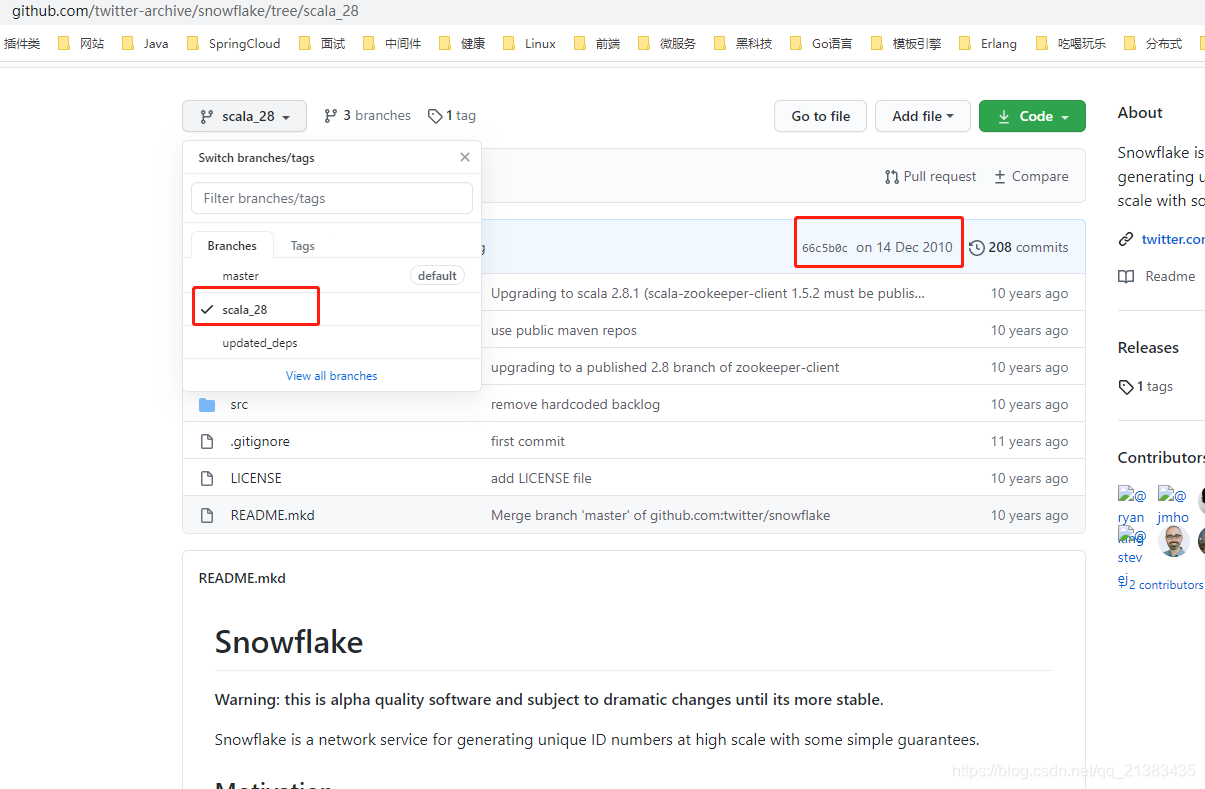This screenshot has height=789, width=1205.
Task: Click the commits history clock icon
Action: (x=977, y=247)
